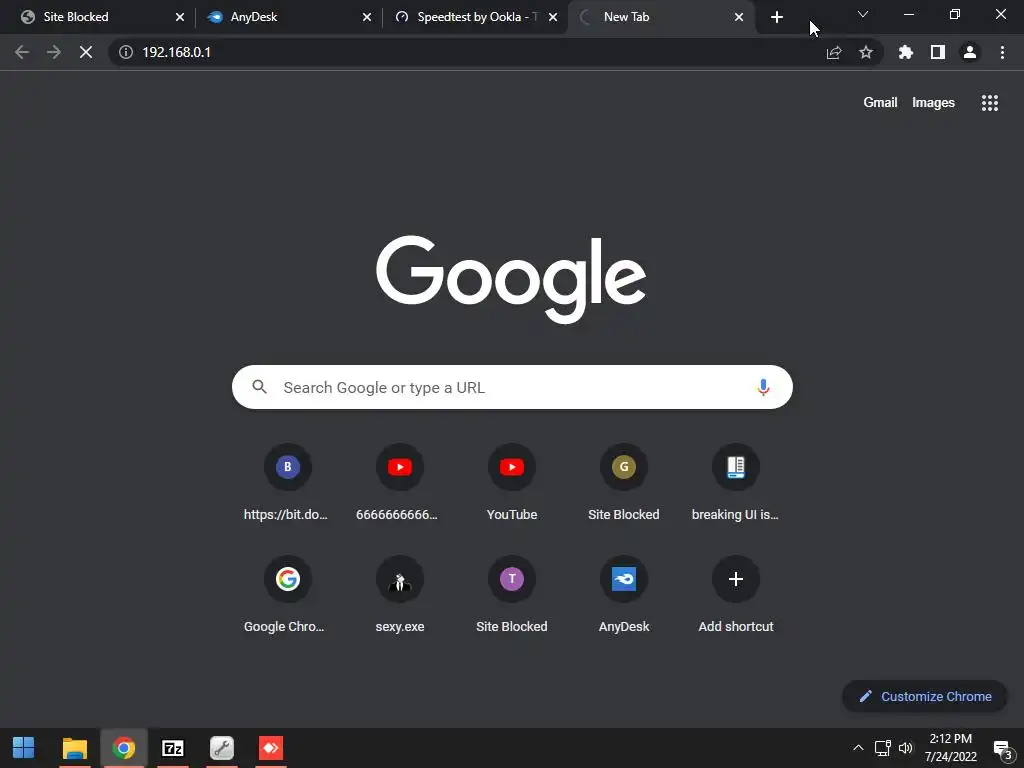
Task: Open the Chrome profile icon
Action: (970, 52)
